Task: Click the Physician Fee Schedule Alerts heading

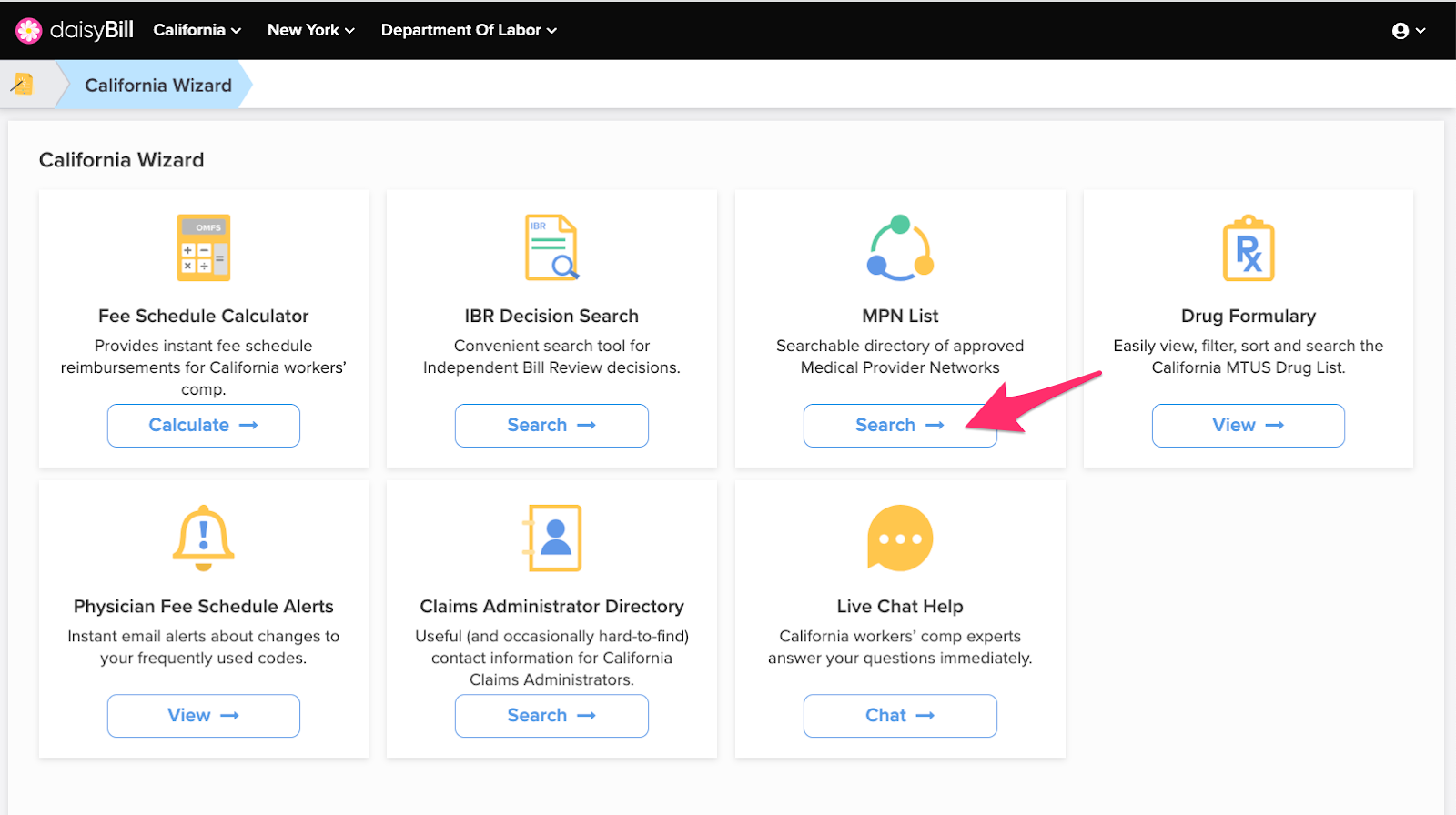Action: (x=204, y=606)
